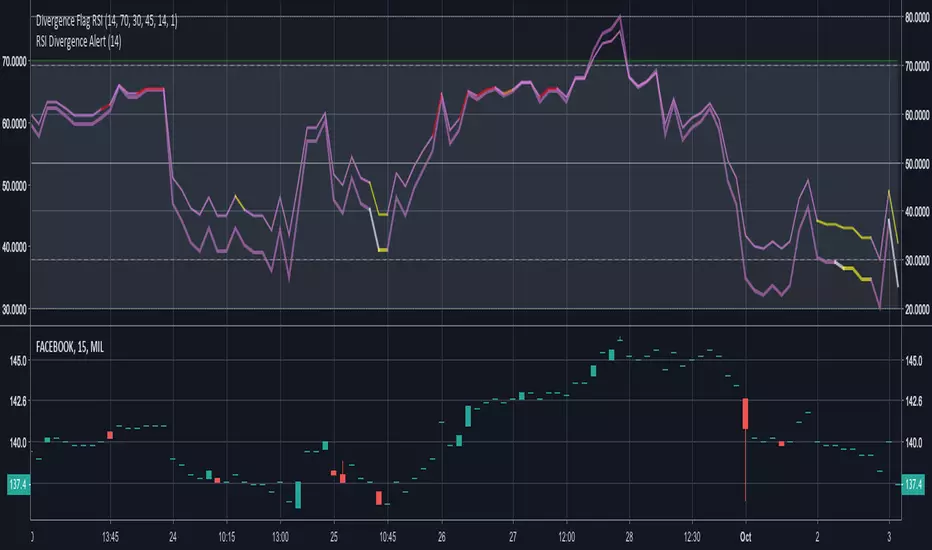This screenshot has width=932, height=550.
Task: Click the 28 date label on time axis
Action: (x=629, y=537)
